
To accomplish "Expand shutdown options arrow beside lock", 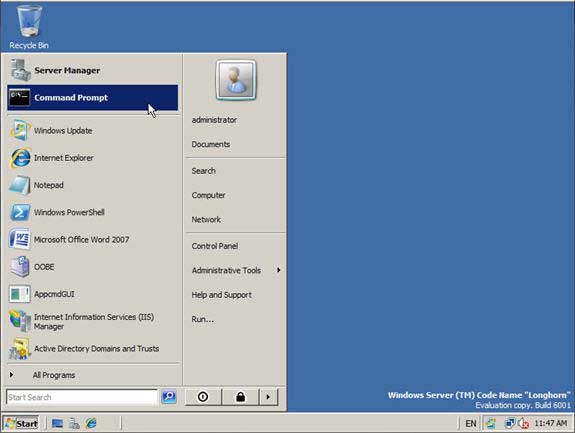I will tap(268, 397).
